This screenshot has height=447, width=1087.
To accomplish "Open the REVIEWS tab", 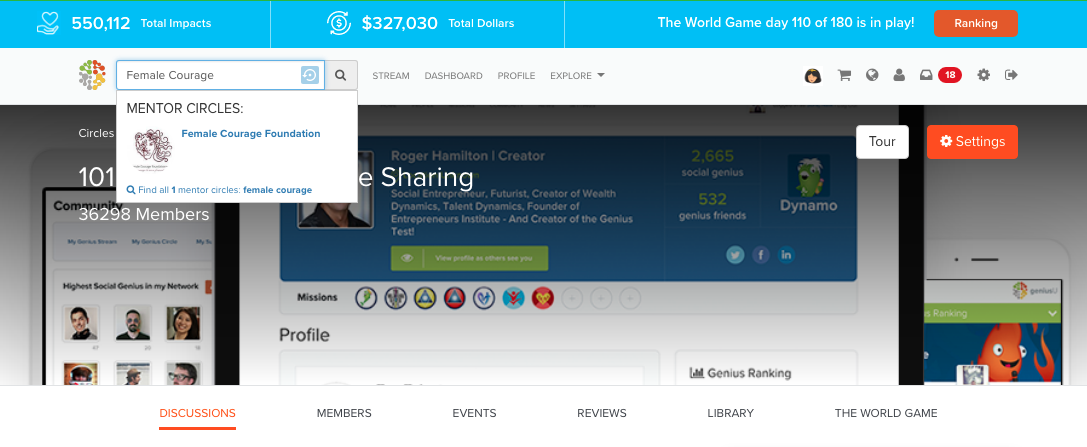I will tap(602, 413).
